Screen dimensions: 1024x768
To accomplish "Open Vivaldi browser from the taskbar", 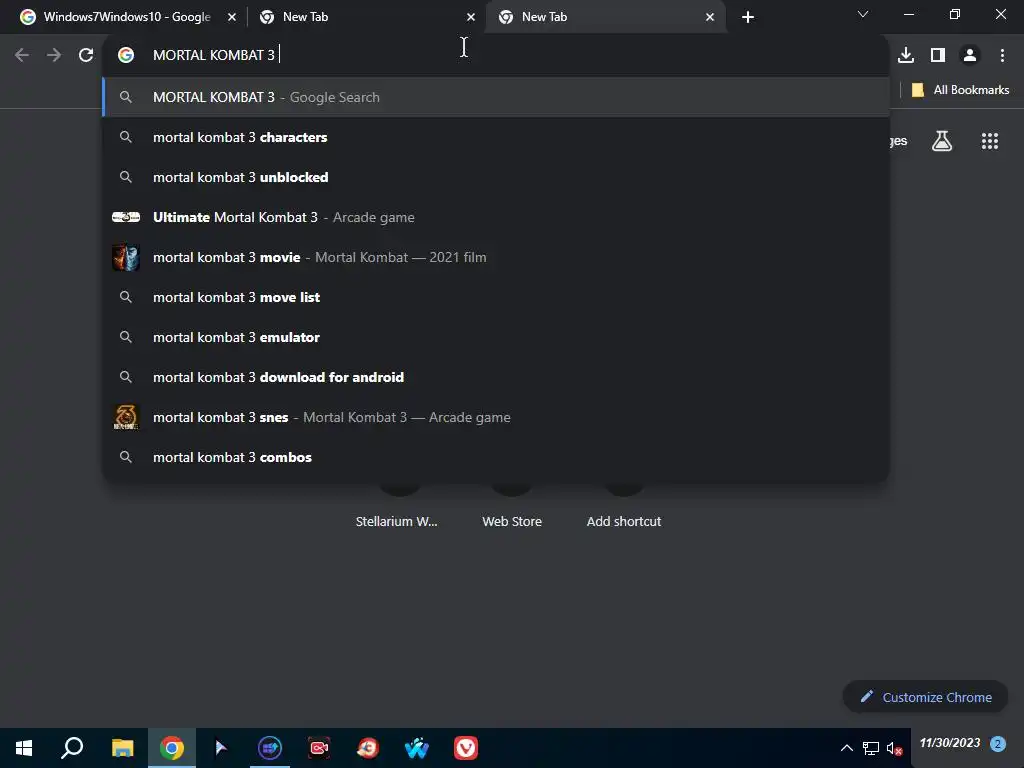I will [466, 748].
